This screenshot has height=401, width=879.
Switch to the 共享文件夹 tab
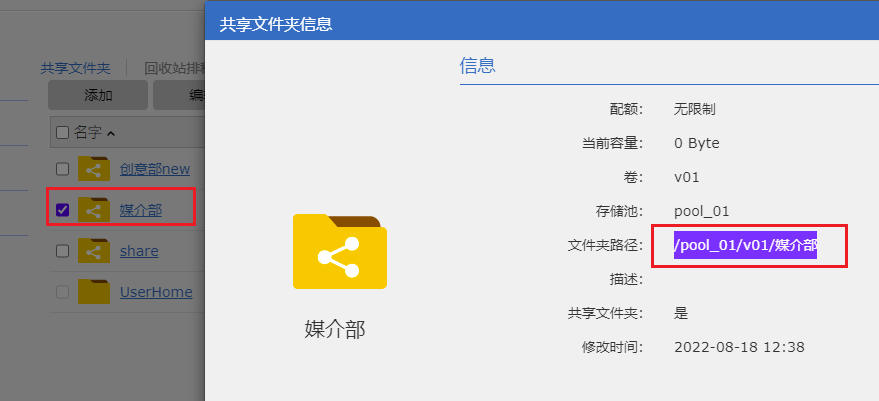[75, 68]
